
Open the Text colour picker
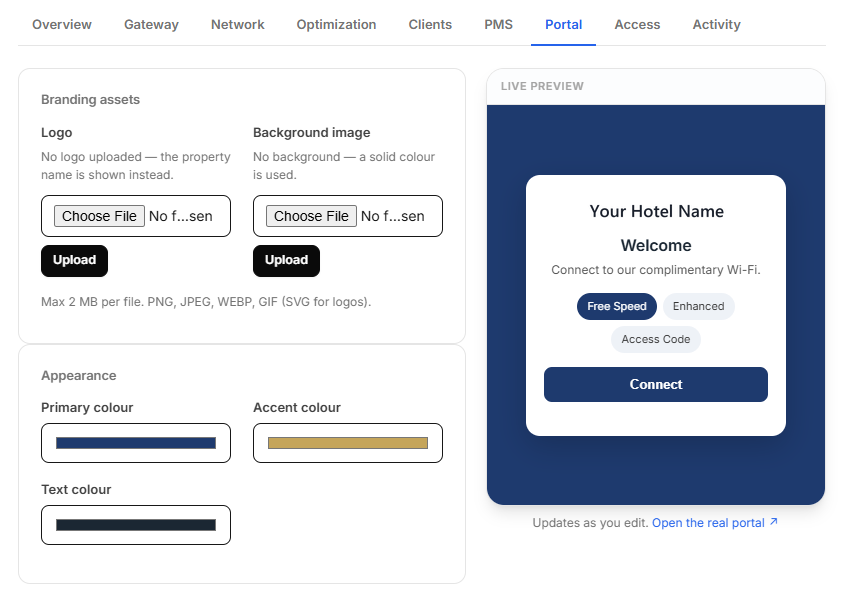click(x=136, y=525)
